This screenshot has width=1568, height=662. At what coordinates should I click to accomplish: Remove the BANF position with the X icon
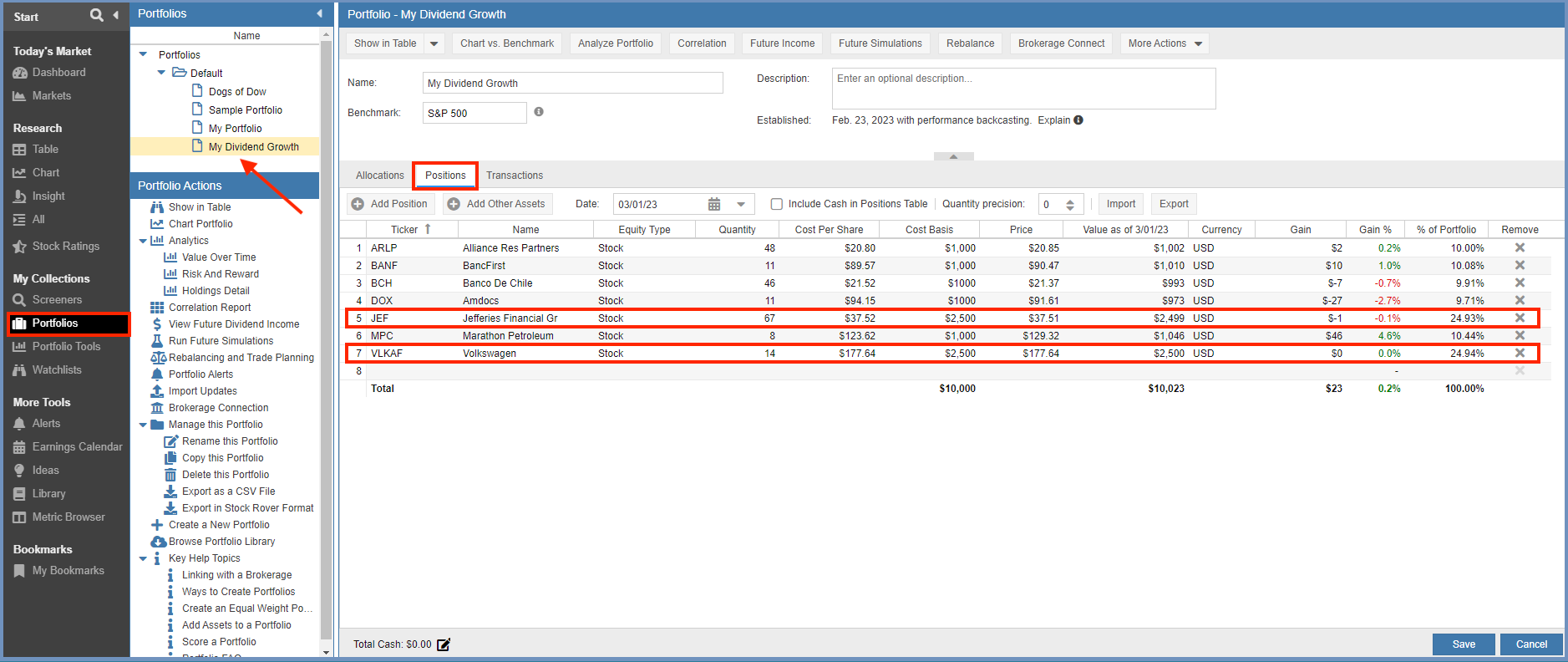tap(1520, 265)
